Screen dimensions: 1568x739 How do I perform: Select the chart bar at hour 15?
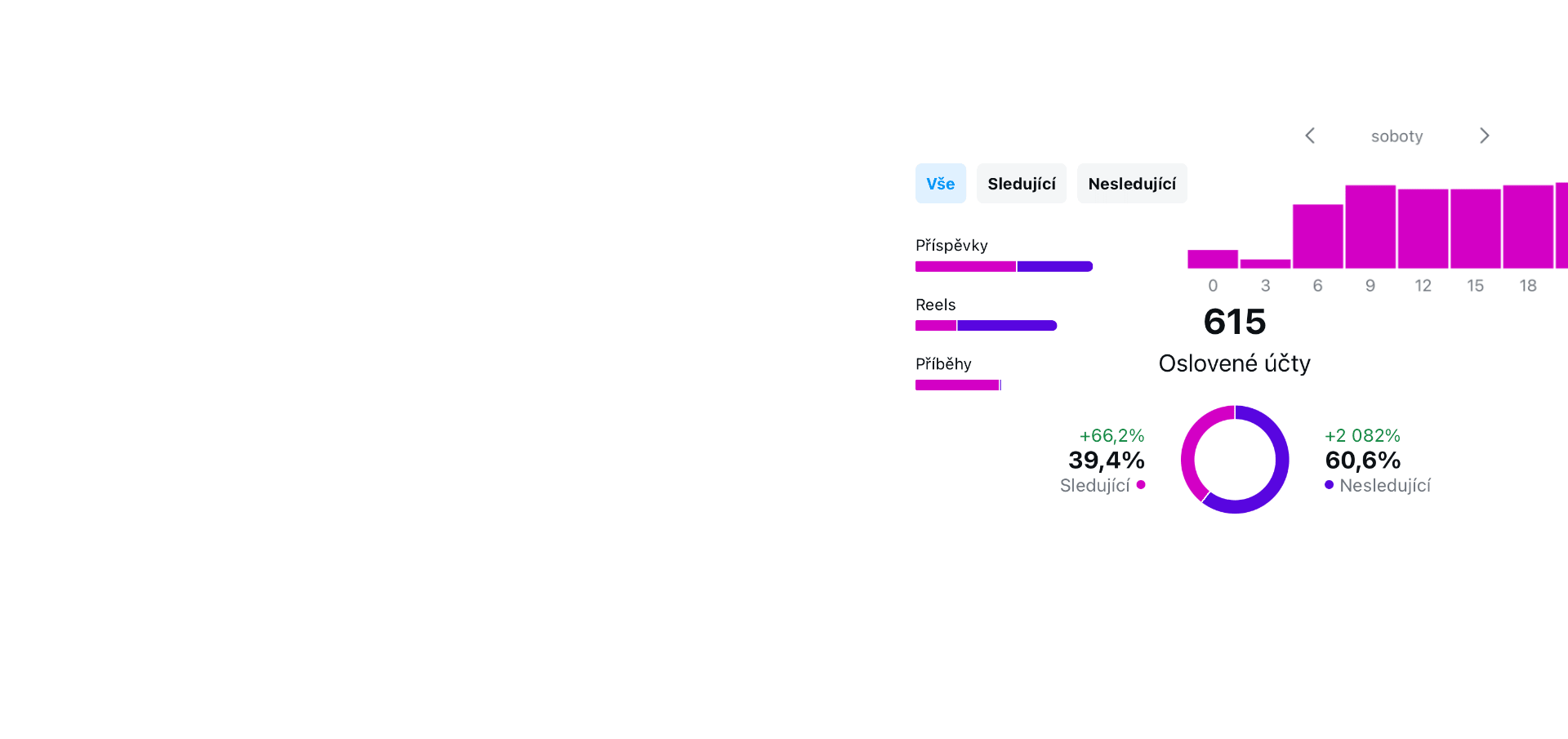[1476, 229]
